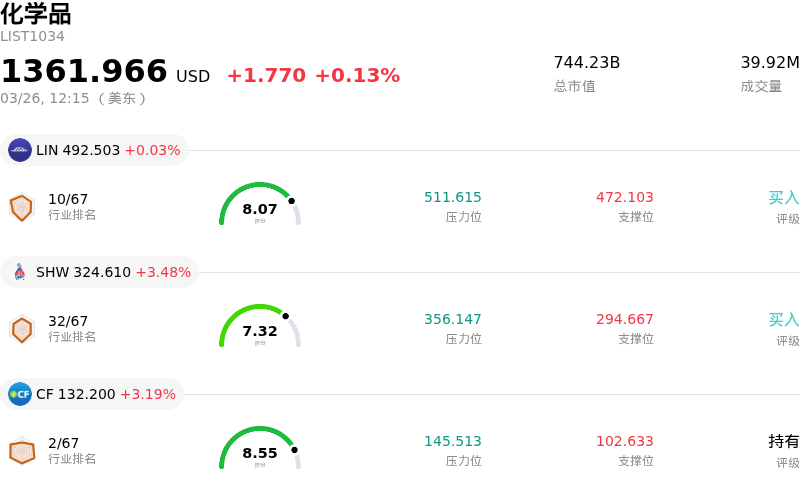Viewport: 800px width, 488px height.
Task: Click the CF score gauge 8.55
Action: click(x=260, y=449)
